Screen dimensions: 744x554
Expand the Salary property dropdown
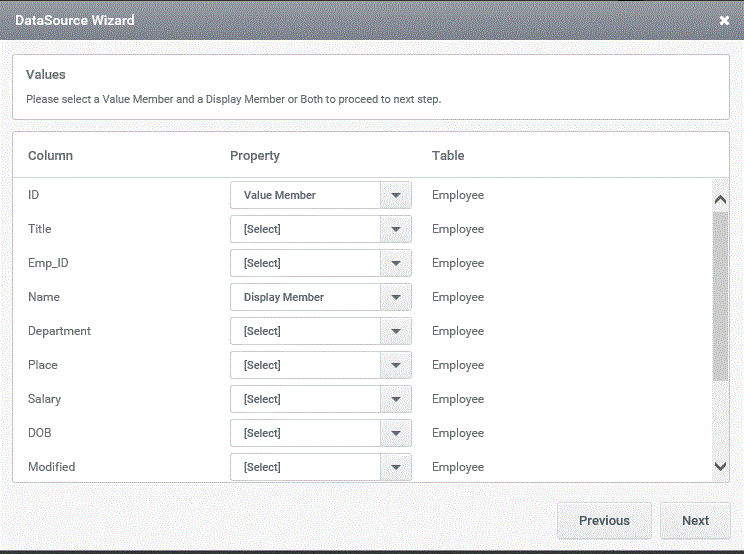pos(396,399)
